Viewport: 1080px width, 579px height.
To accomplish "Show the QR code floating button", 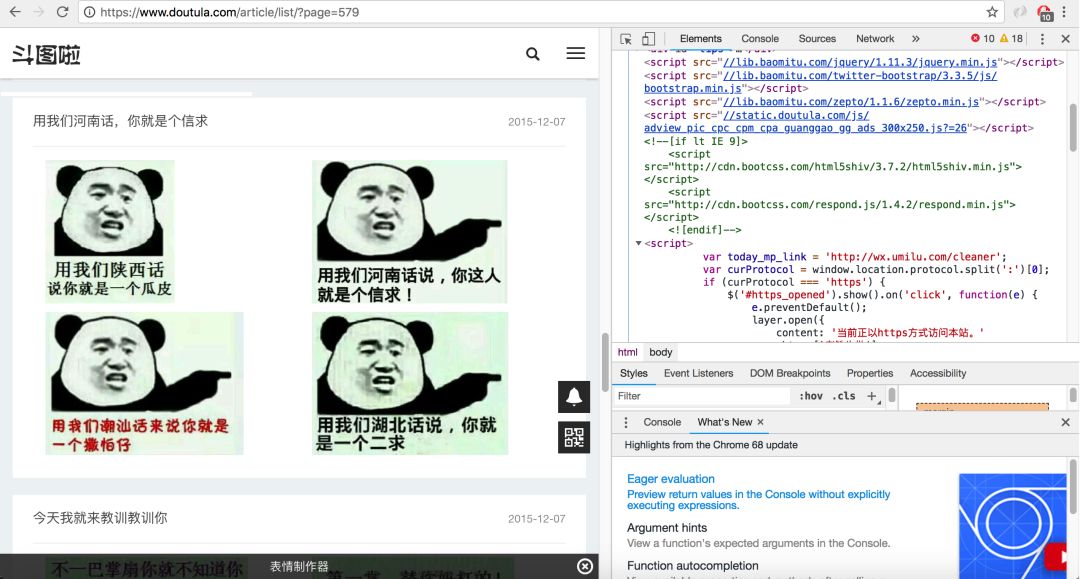I will click(x=574, y=436).
